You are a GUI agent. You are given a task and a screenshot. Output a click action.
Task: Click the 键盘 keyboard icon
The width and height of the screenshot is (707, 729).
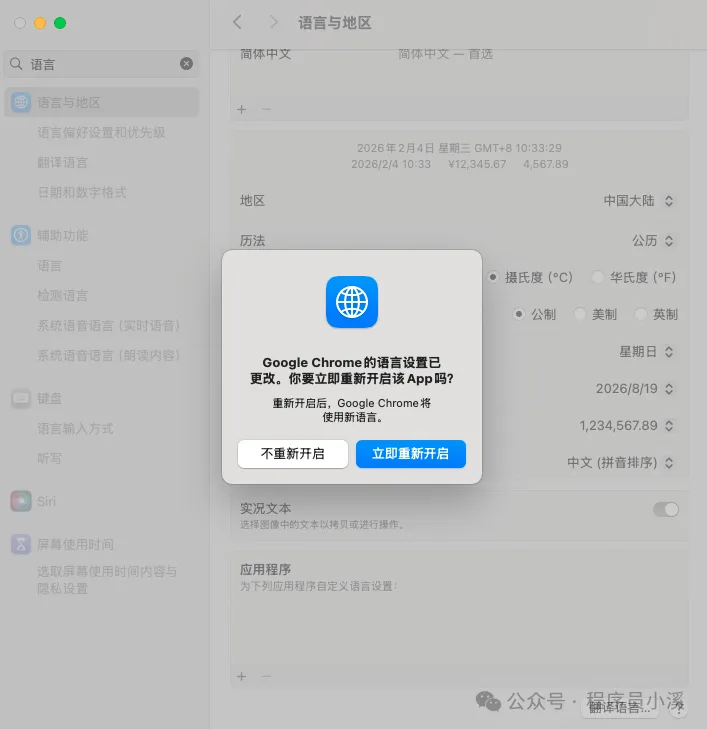pyautogui.click(x=21, y=398)
